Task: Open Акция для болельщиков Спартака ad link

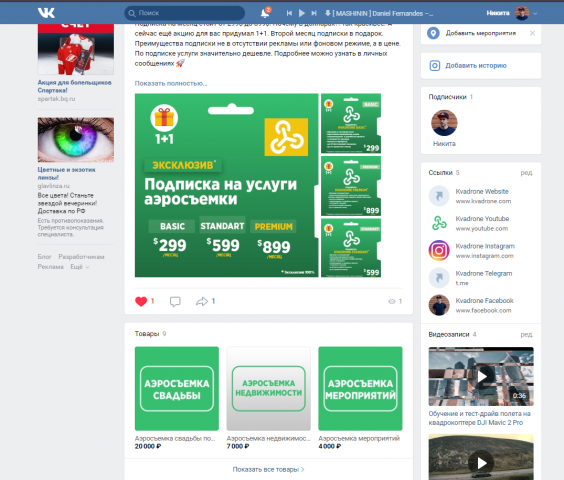Action: pyautogui.click(x=74, y=86)
